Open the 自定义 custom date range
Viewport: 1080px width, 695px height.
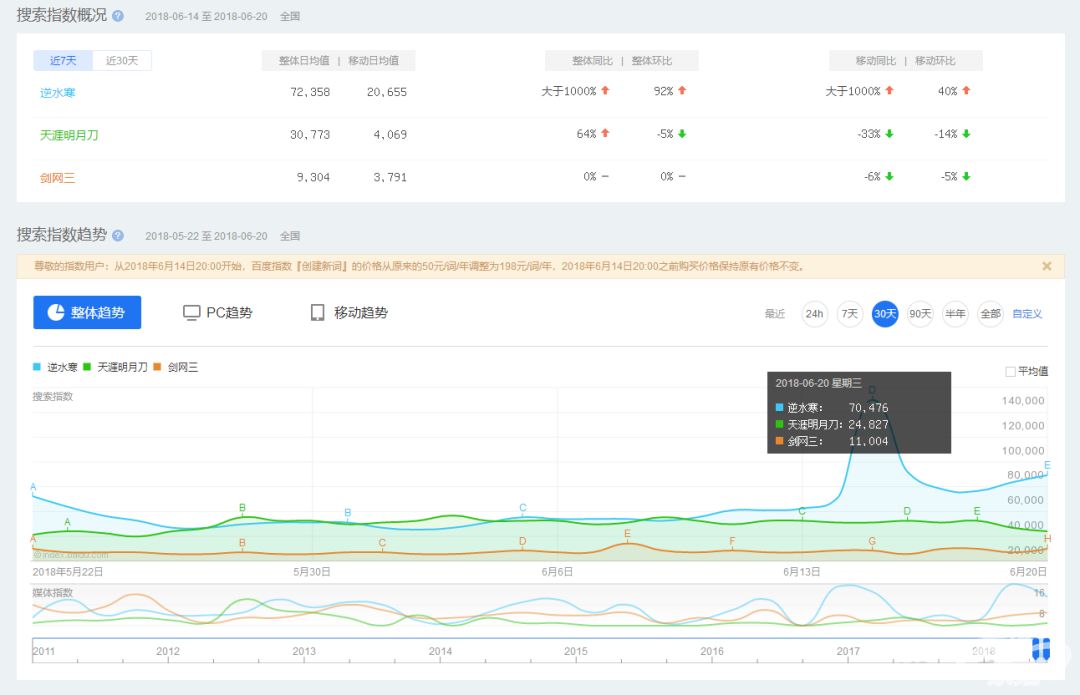point(1027,314)
